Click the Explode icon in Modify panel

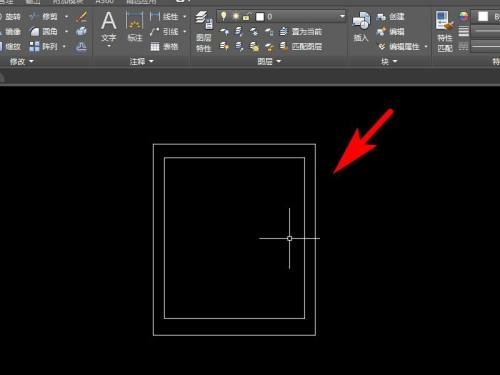click(81, 31)
